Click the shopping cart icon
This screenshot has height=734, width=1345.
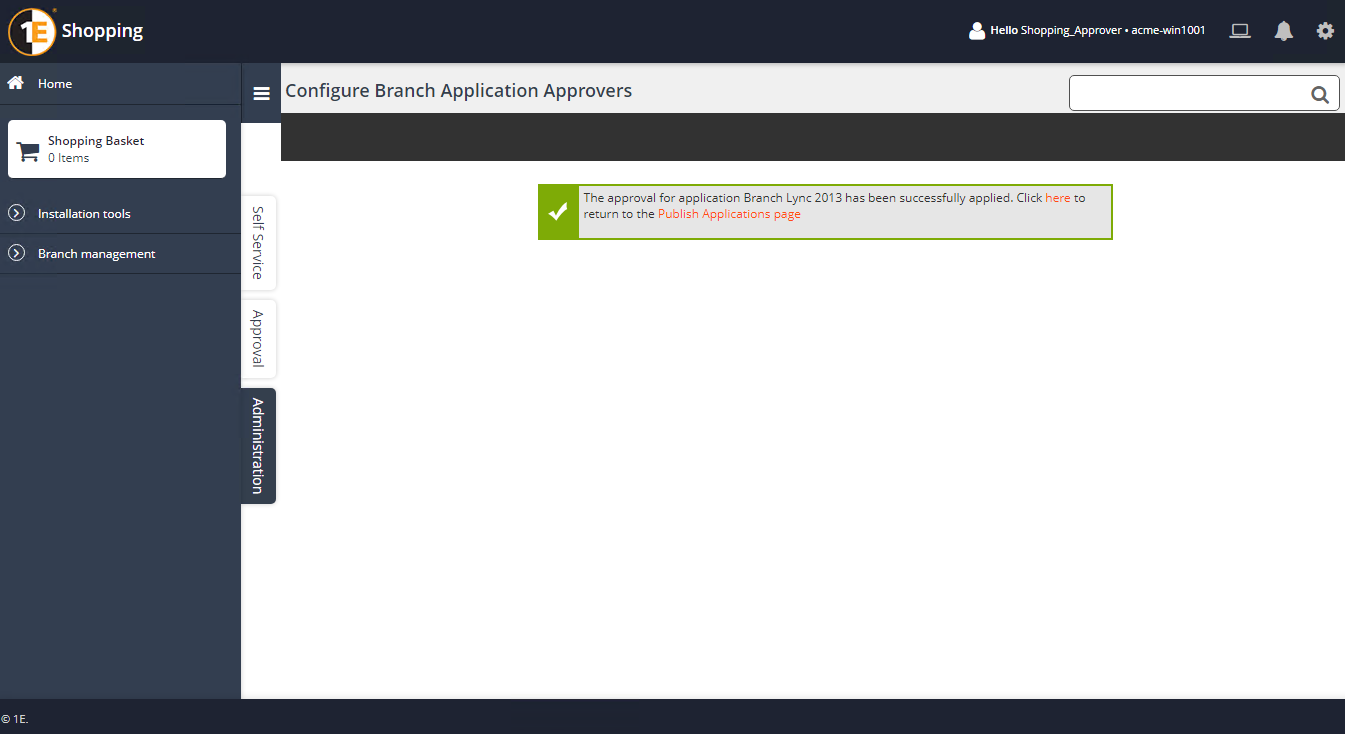[x=28, y=151]
